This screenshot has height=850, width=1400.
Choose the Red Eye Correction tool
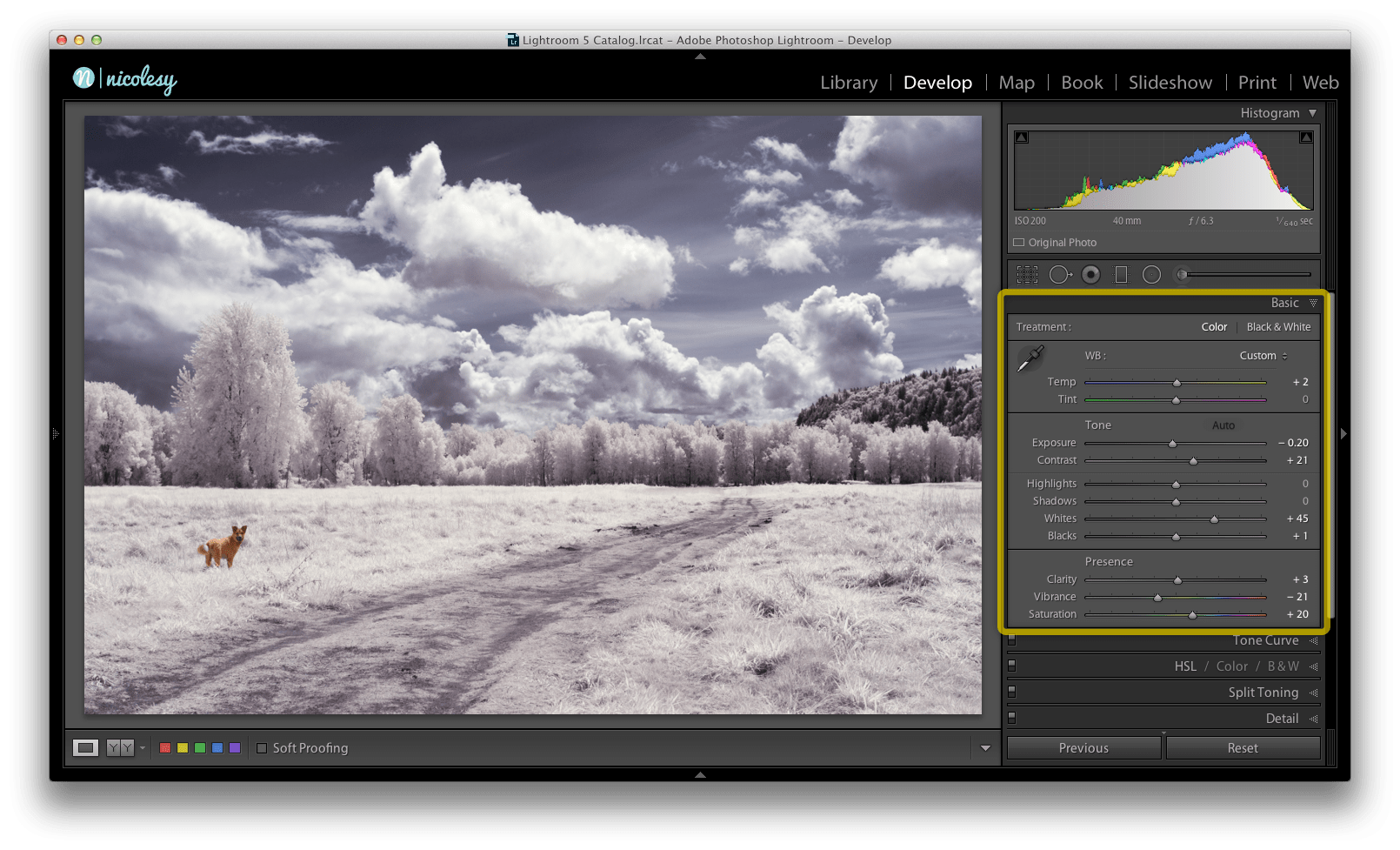tap(1090, 275)
